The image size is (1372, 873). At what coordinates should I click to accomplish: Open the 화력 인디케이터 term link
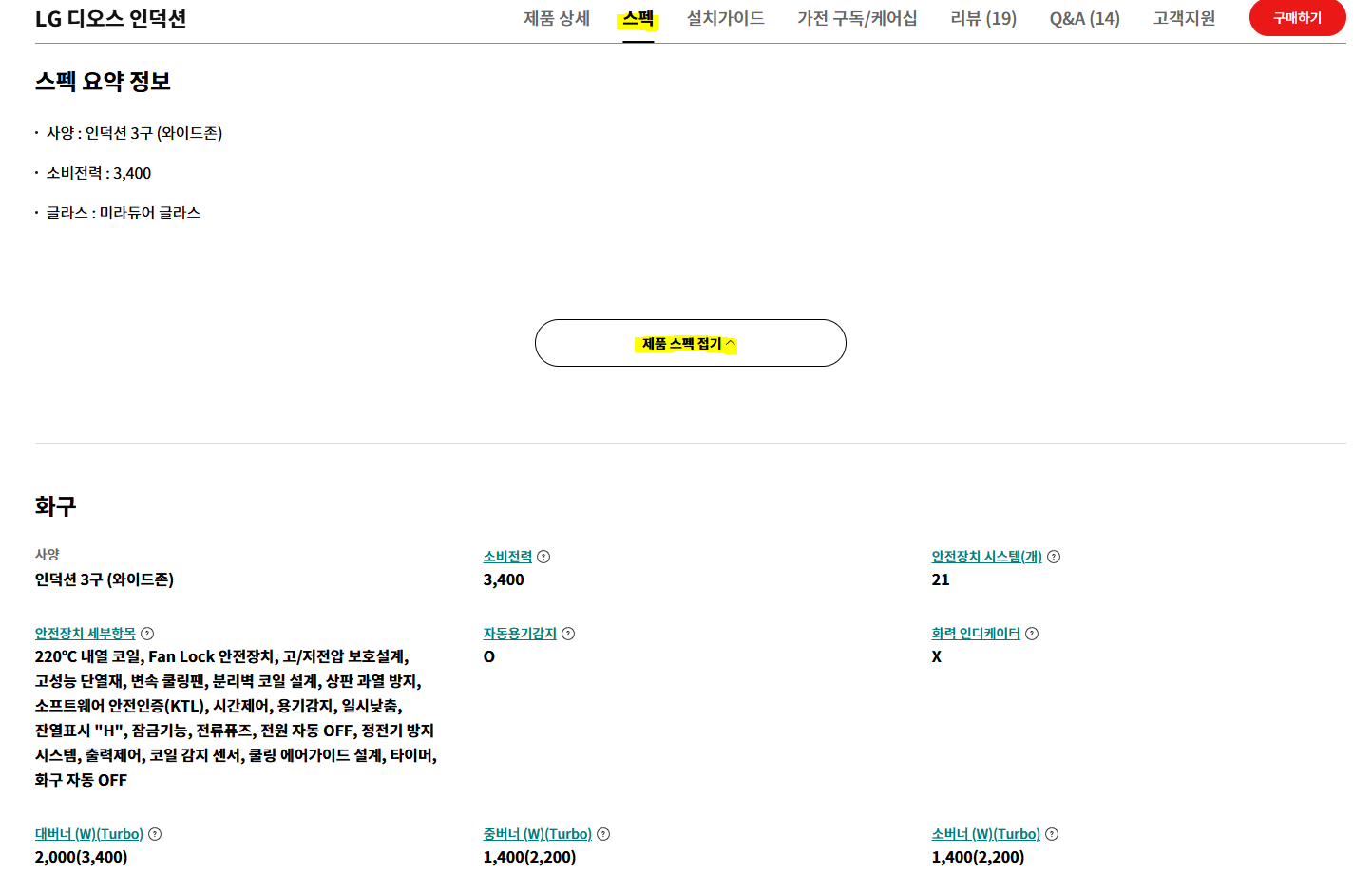pyautogui.click(x=976, y=634)
